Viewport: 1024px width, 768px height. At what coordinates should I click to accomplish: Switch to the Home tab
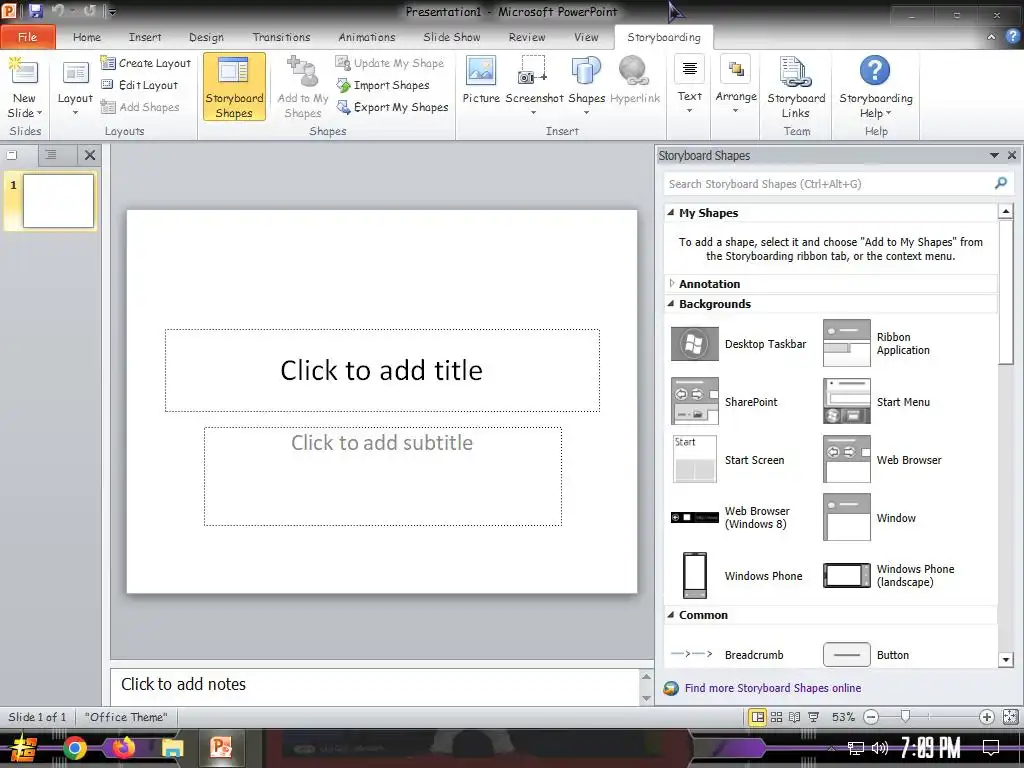point(87,37)
